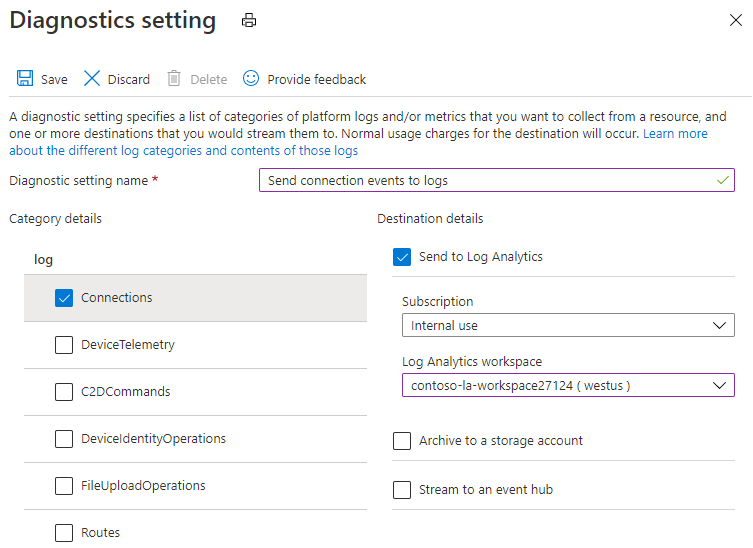Uncheck the Connections log category
The height and width of the screenshot is (548, 753).
(64, 298)
